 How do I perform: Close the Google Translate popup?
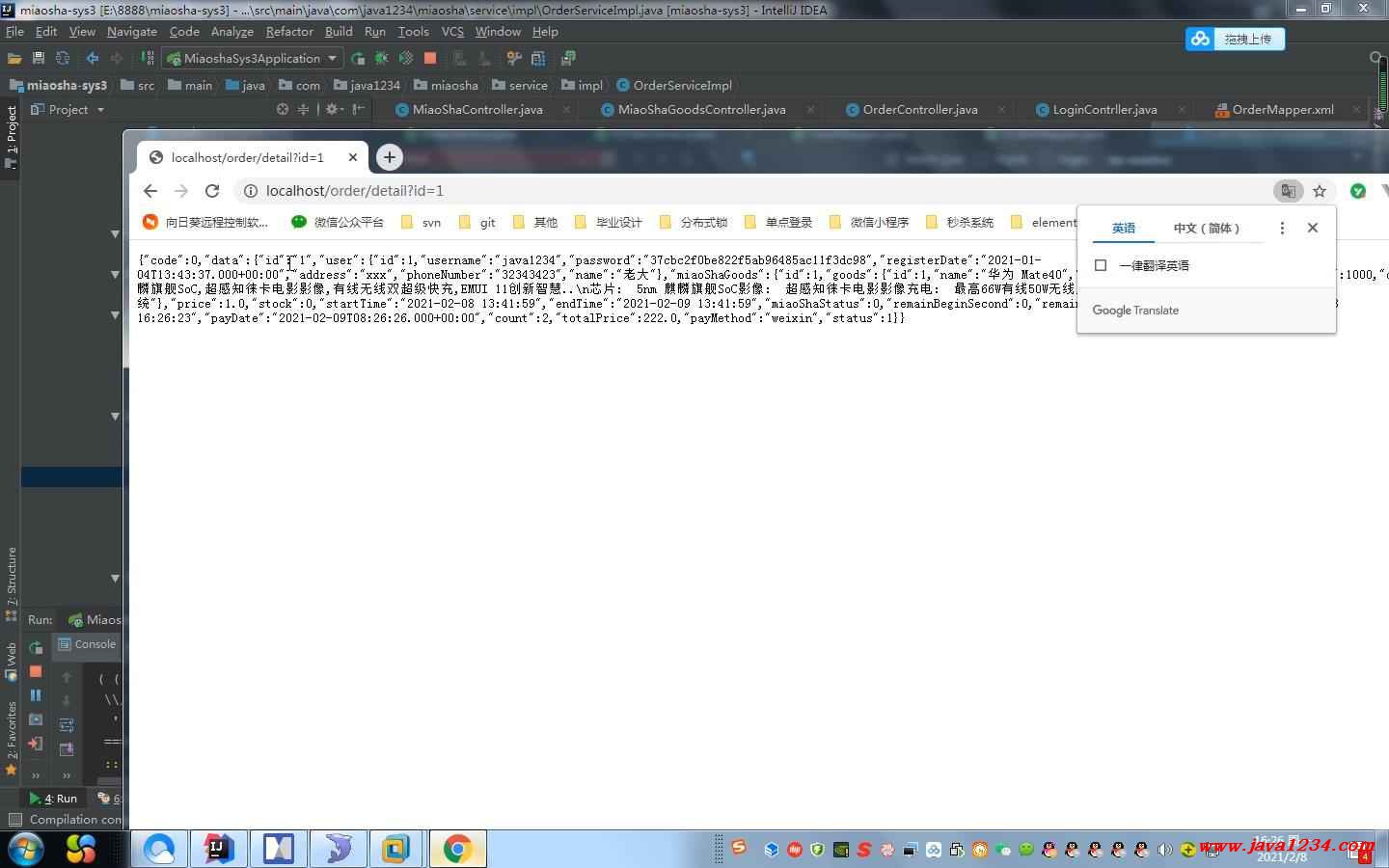(x=1313, y=228)
